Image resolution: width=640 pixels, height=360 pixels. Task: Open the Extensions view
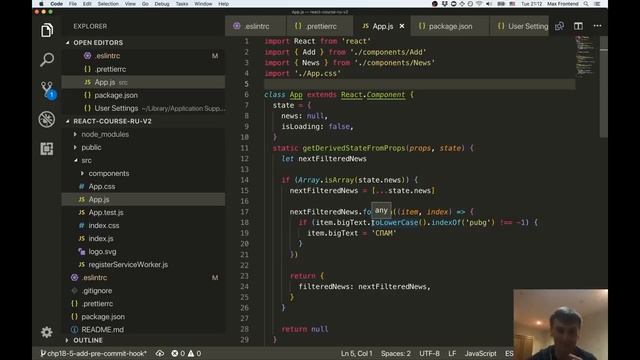point(47,149)
